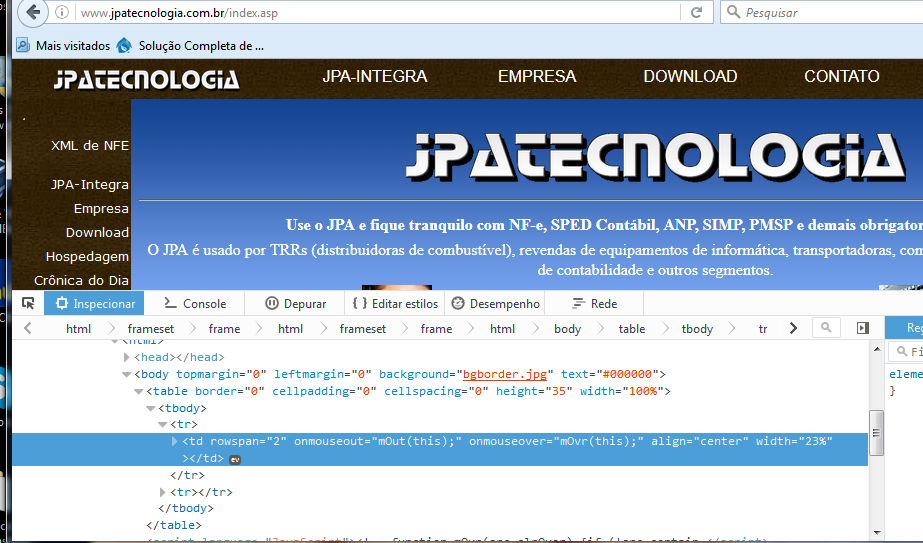This screenshot has height=543, width=923.
Task: Select the table breadcrumb
Action: pyautogui.click(x=632, y=329)
